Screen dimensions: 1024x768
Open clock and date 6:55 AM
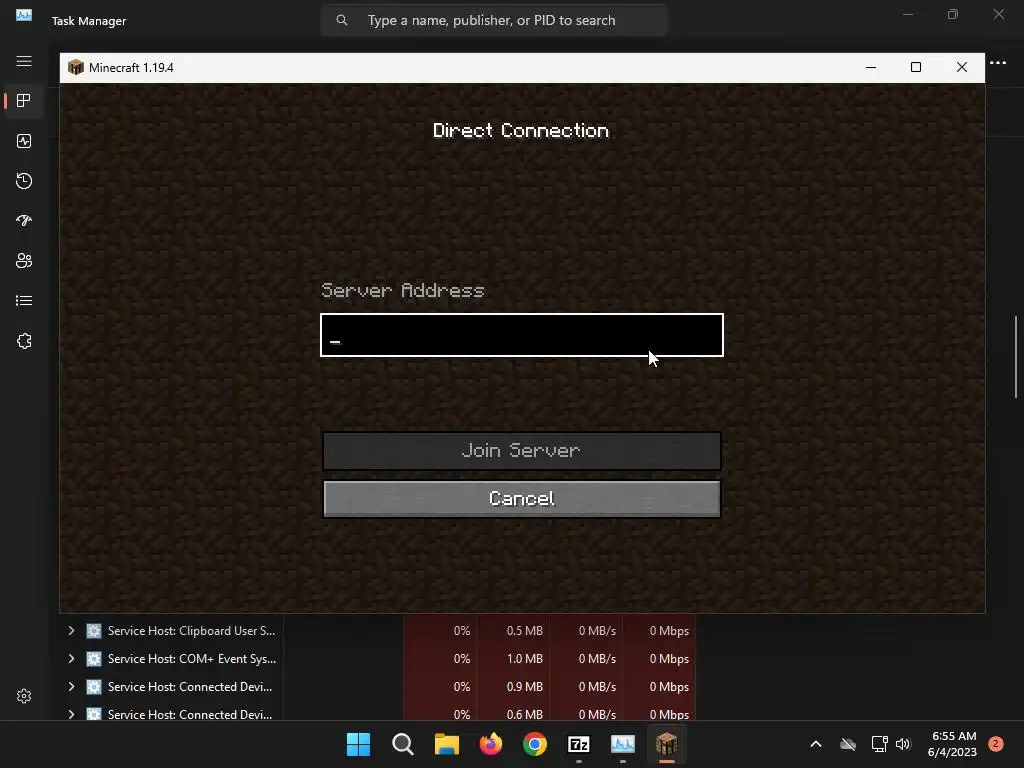952,744
